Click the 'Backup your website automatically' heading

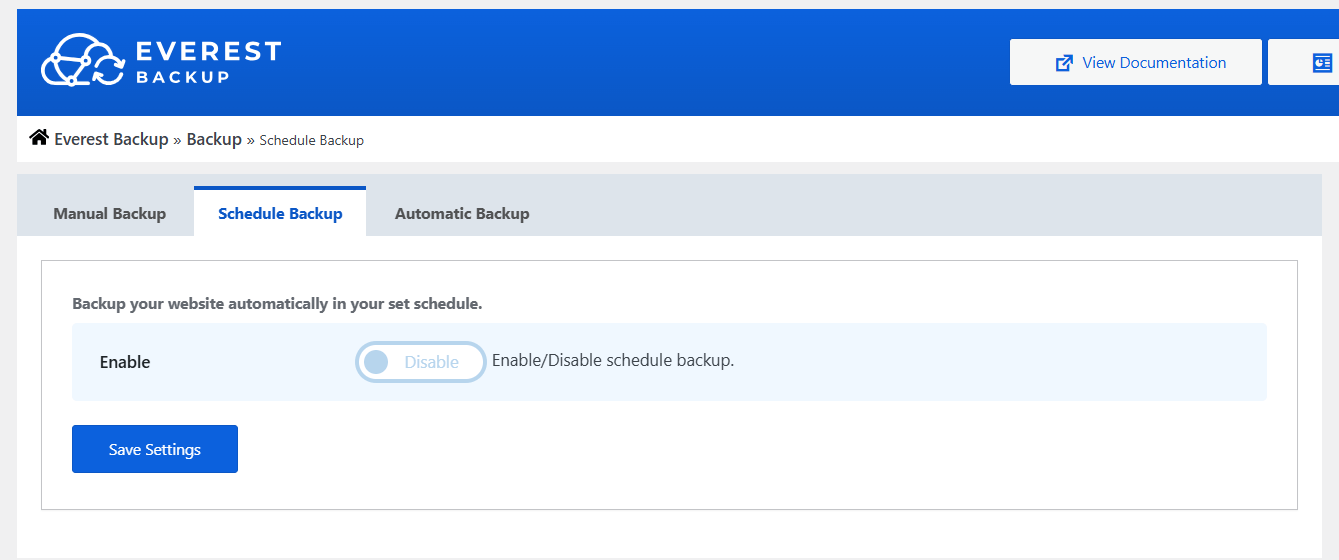(x=277, y=303)
